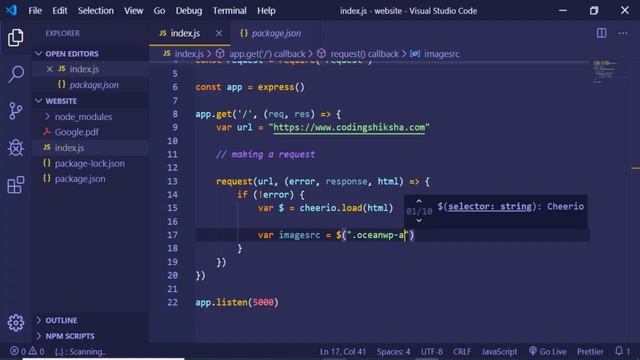Click line number 13 in gutter
The width and height of the screenshot is (640, 360).
click(173, 181)
